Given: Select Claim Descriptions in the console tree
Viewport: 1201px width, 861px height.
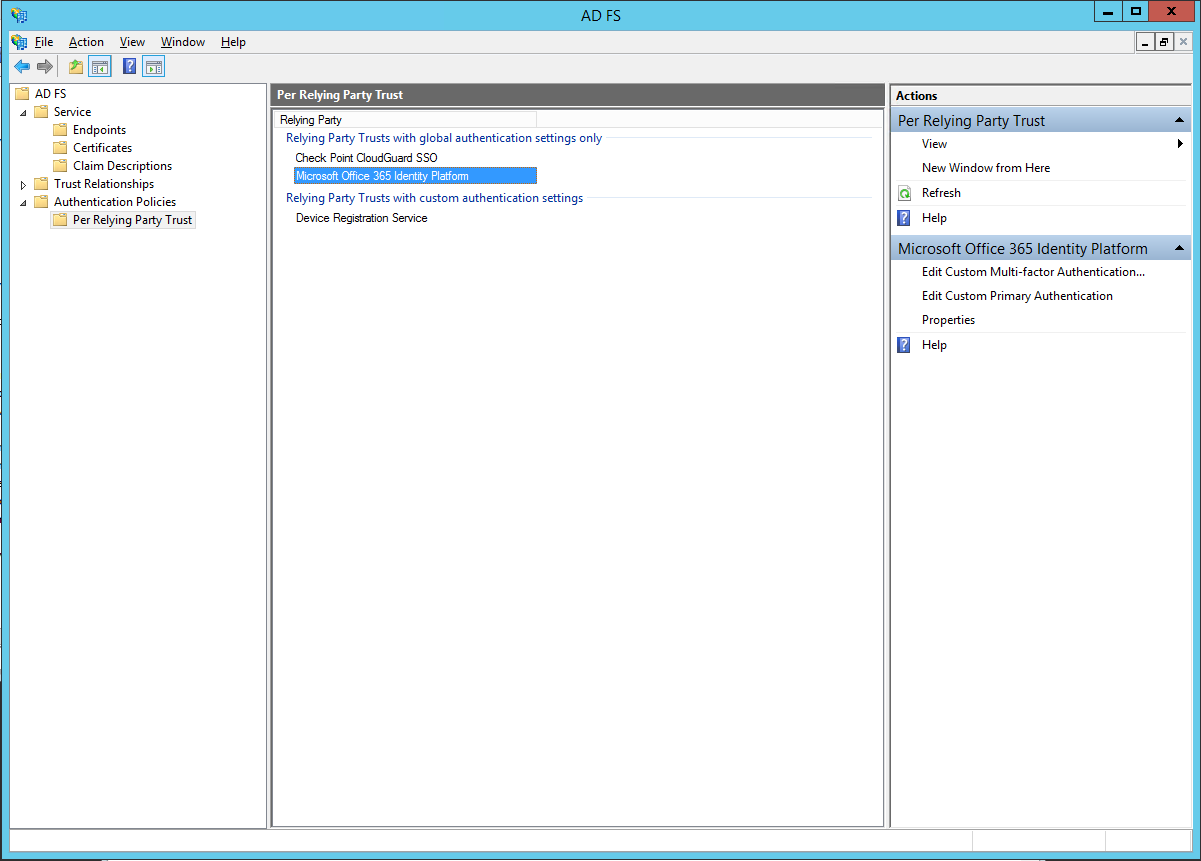Looking at the screenshot, I should point(122,166).
